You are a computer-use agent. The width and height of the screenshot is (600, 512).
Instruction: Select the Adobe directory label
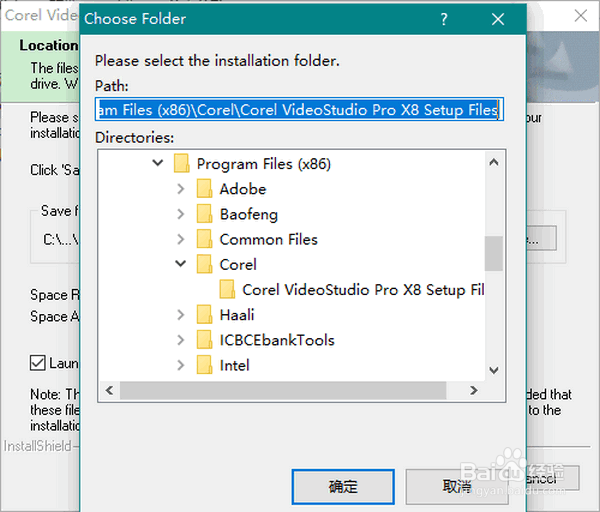coord(243,189)
